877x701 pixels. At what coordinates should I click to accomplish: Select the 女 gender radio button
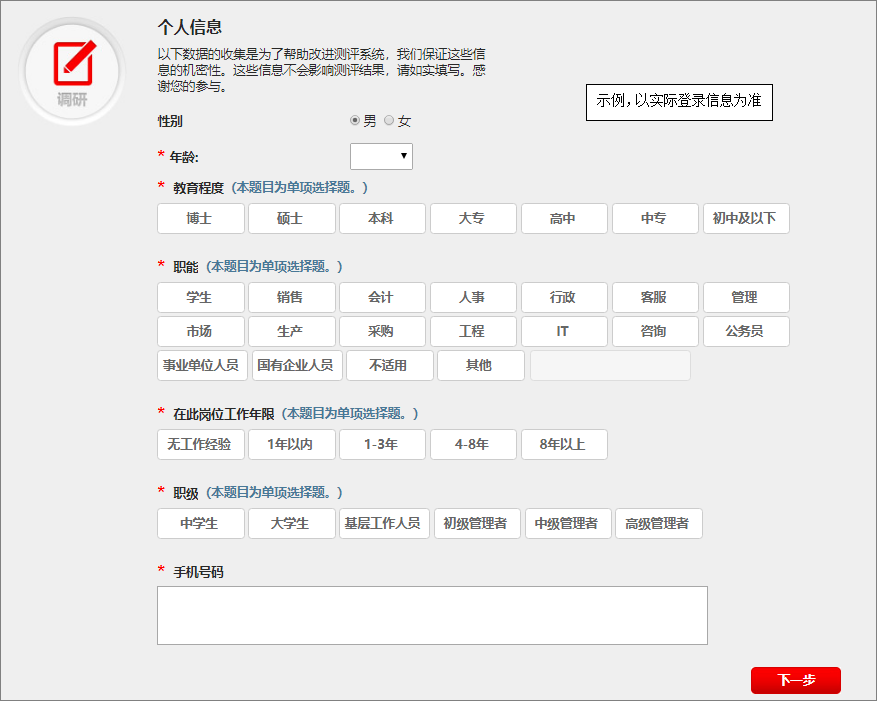[389, 120]
